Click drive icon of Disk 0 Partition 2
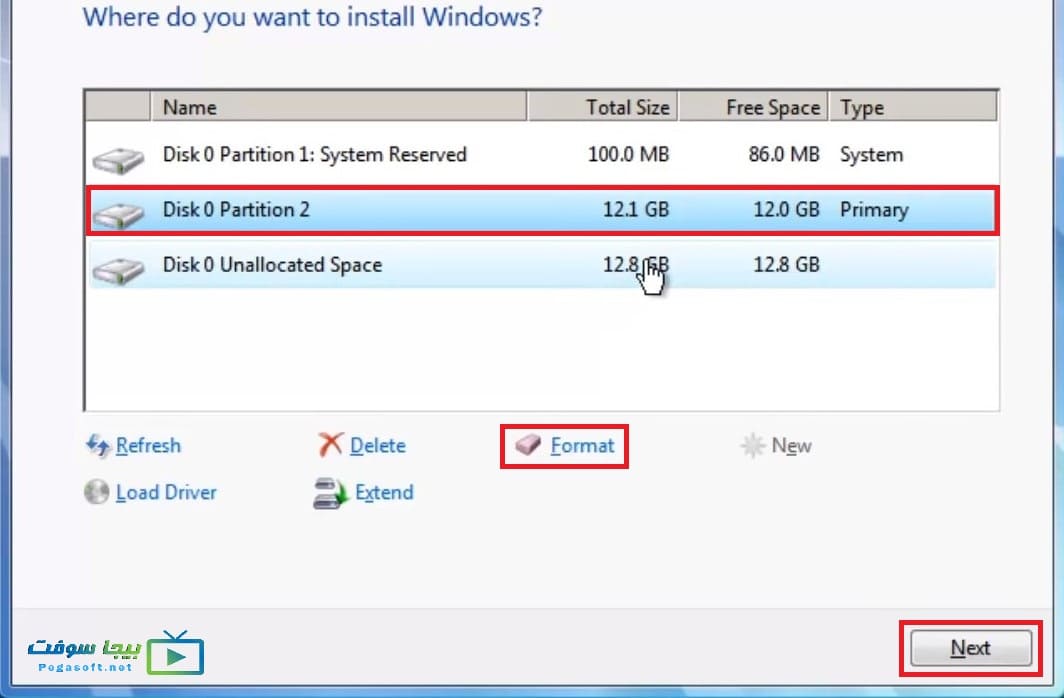 [118, 215]
